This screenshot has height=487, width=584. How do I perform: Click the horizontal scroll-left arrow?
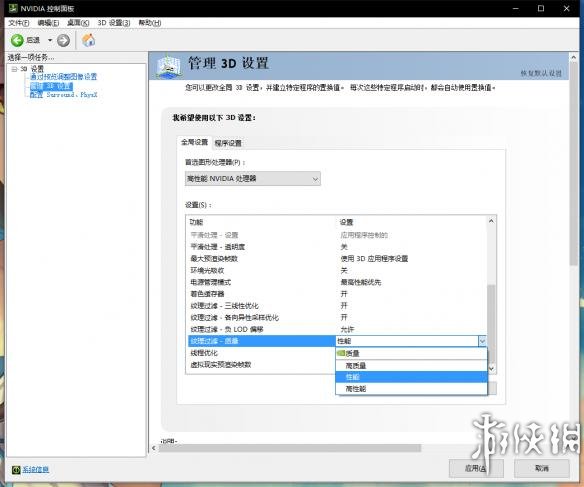pos(154,448)
